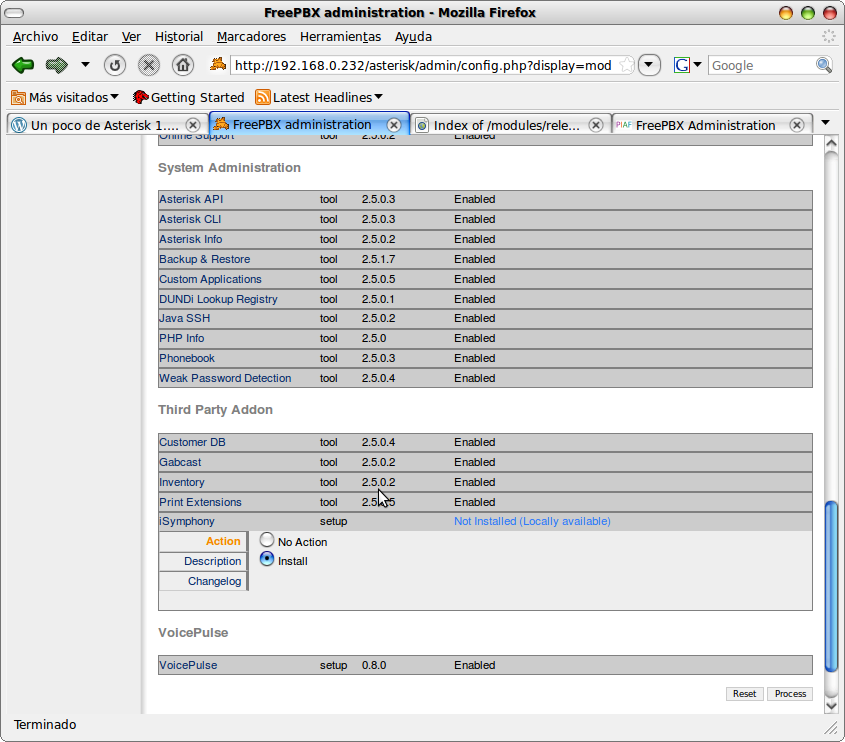Select the No Action radio button
The height and width of the screenshot is (742, 845).
tap(266, 540)
